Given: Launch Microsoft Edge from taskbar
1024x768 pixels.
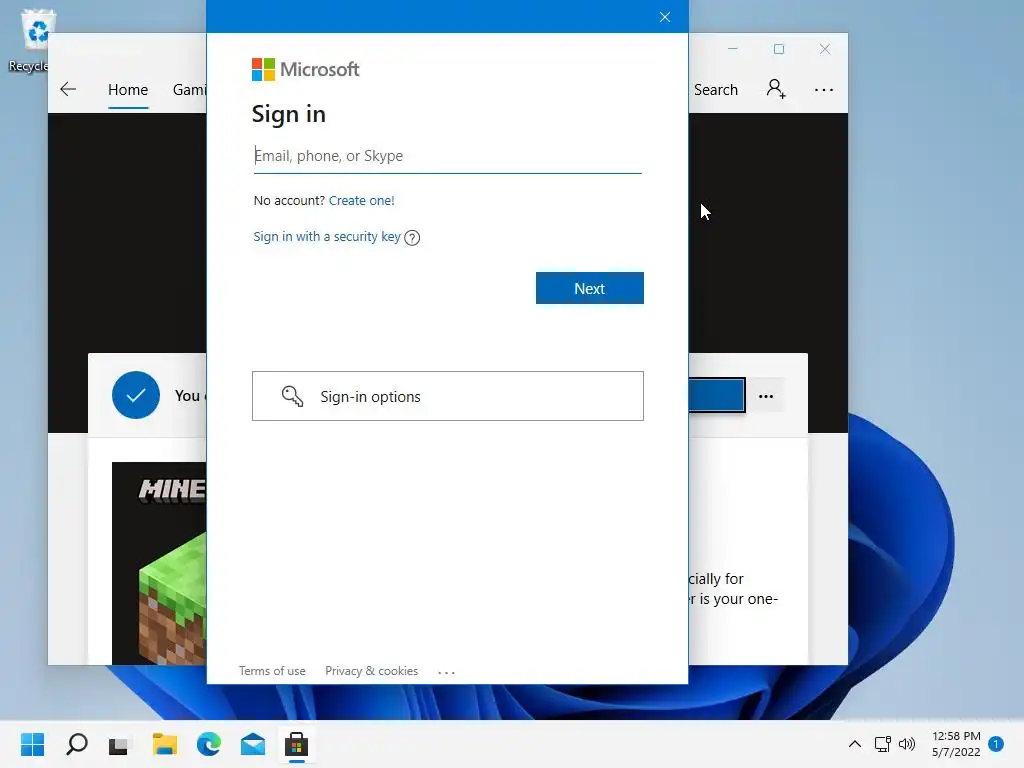Looking at the screenshot, I should tap(209, 744).
